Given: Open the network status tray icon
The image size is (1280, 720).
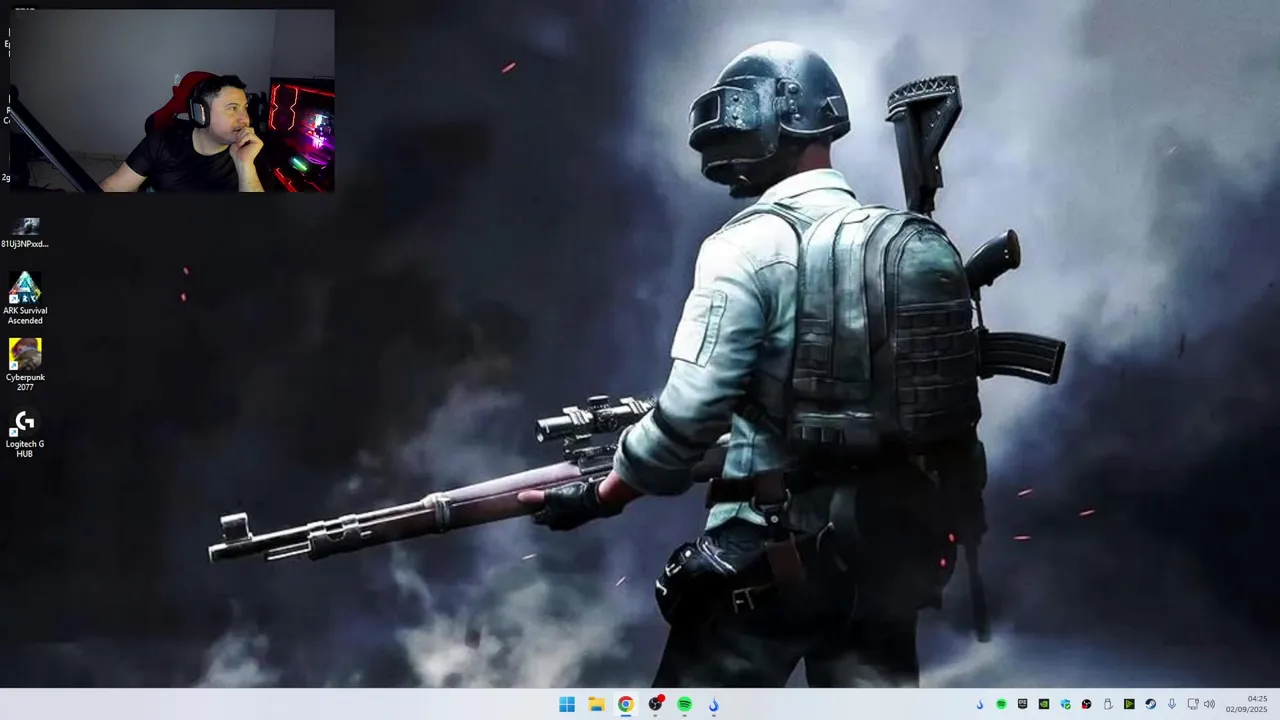Looking at the screenshot, I should 1193,704.
